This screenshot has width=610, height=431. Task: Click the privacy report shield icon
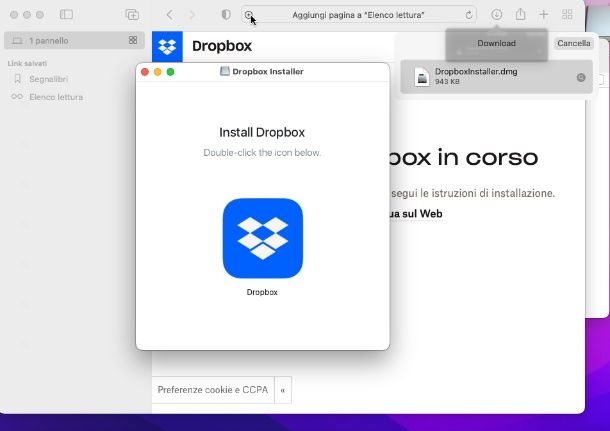225,15
